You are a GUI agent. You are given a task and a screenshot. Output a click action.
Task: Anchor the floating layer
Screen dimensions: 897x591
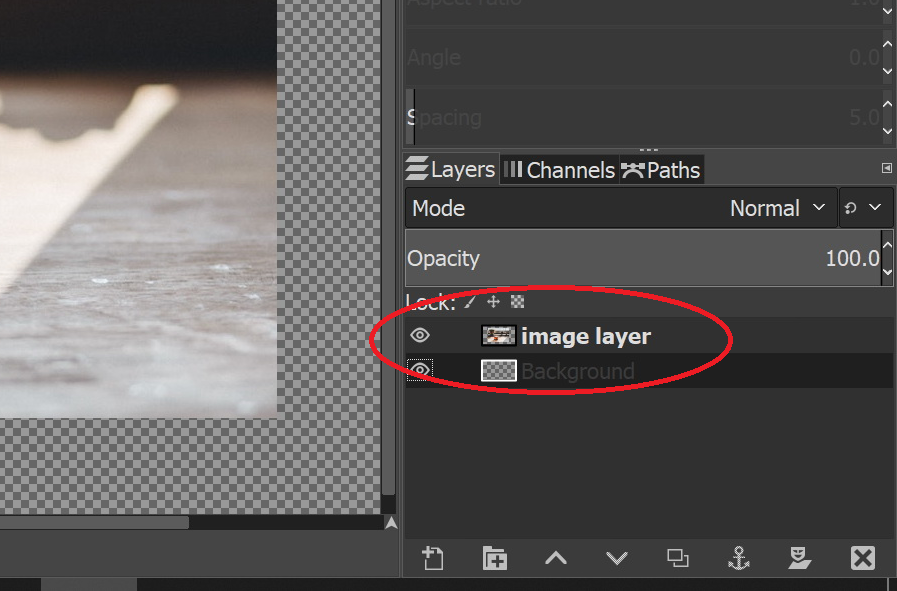click(x=739, y=558)
